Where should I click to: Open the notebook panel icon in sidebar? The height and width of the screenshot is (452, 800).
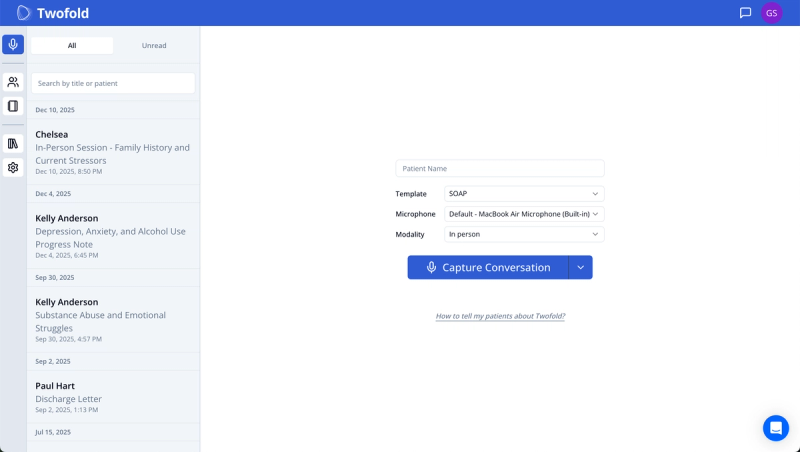[13, 106]
